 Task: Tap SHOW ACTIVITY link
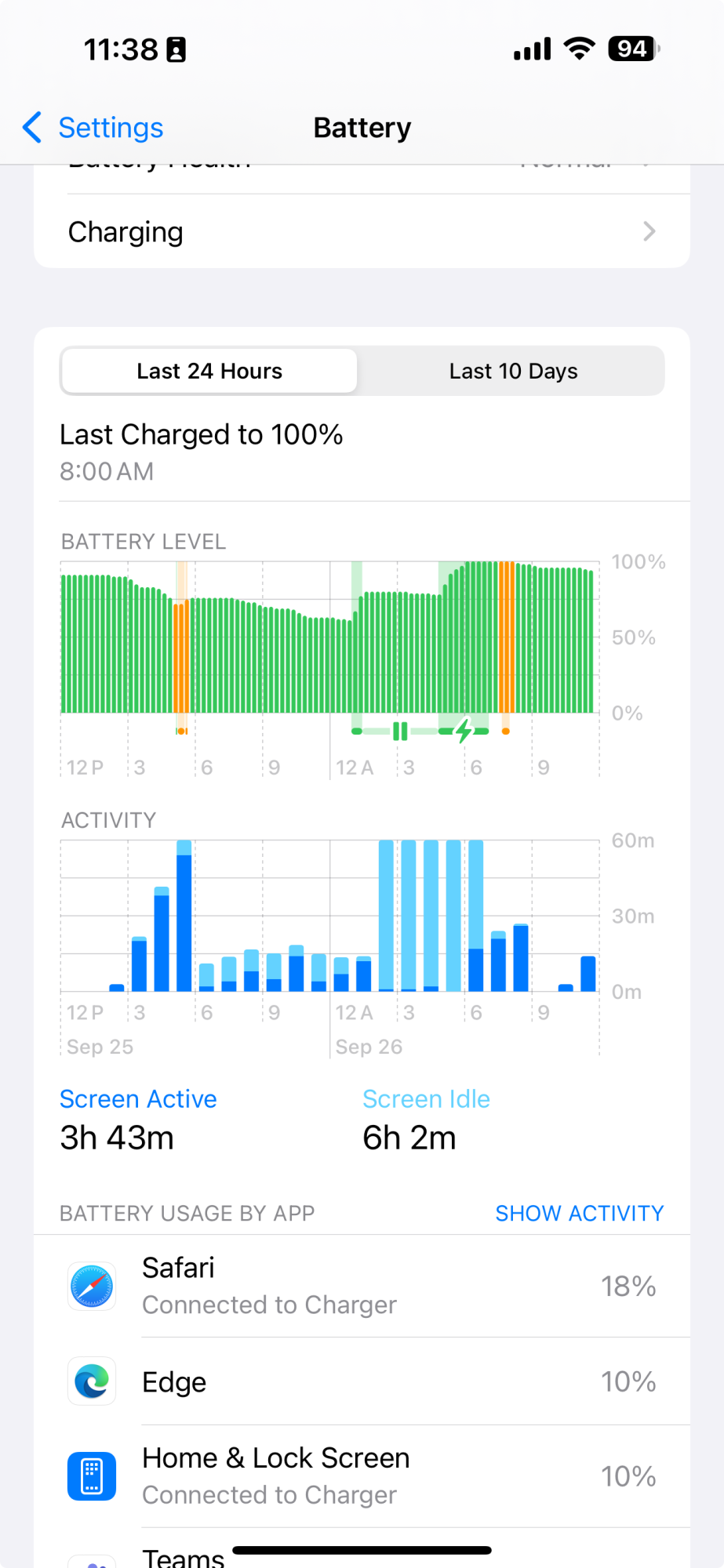[580, 1213]
